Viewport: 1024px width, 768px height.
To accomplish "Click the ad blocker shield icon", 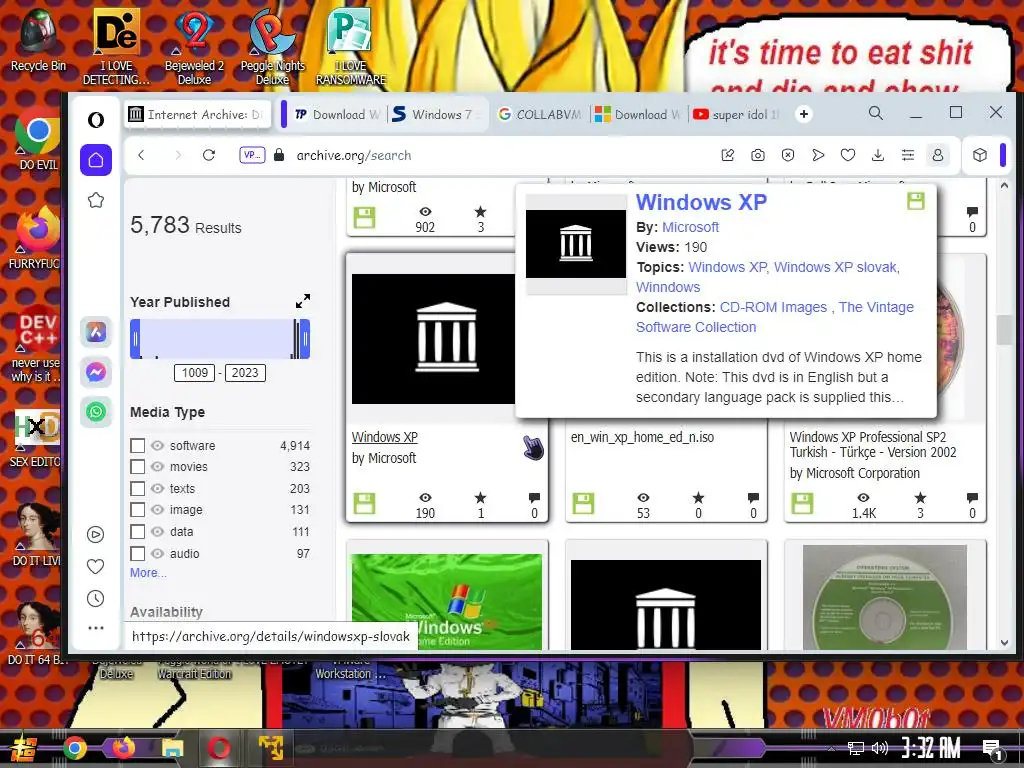I will (x=788, y=155).
